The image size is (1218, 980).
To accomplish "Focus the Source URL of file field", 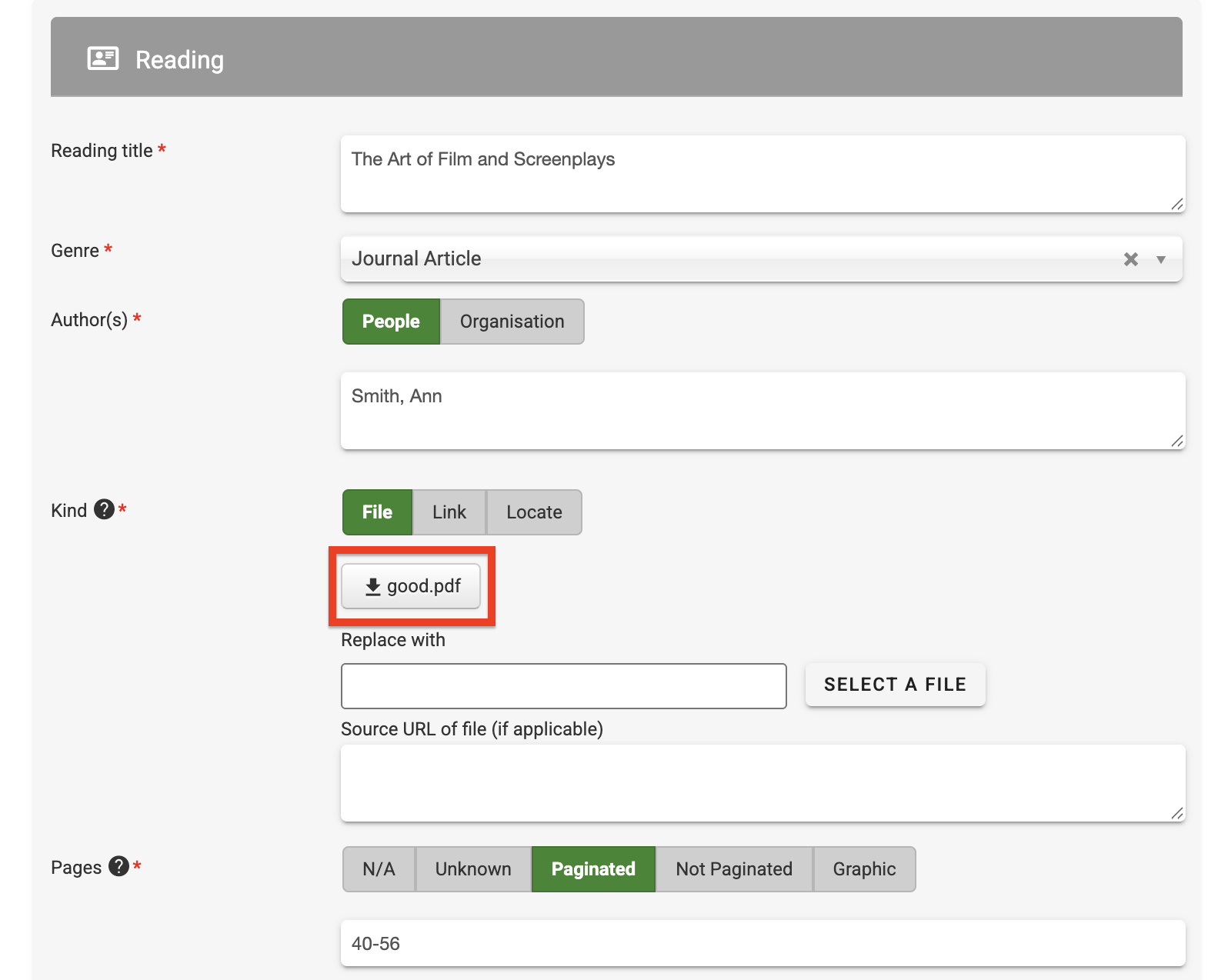I will click(x=762, y=782).
